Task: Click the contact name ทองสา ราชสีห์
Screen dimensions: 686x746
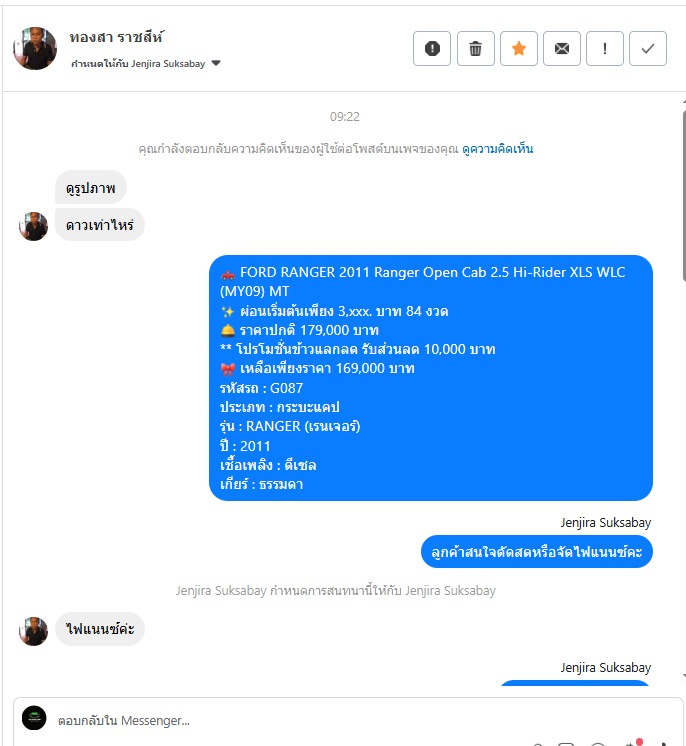Action: [117, 37]
